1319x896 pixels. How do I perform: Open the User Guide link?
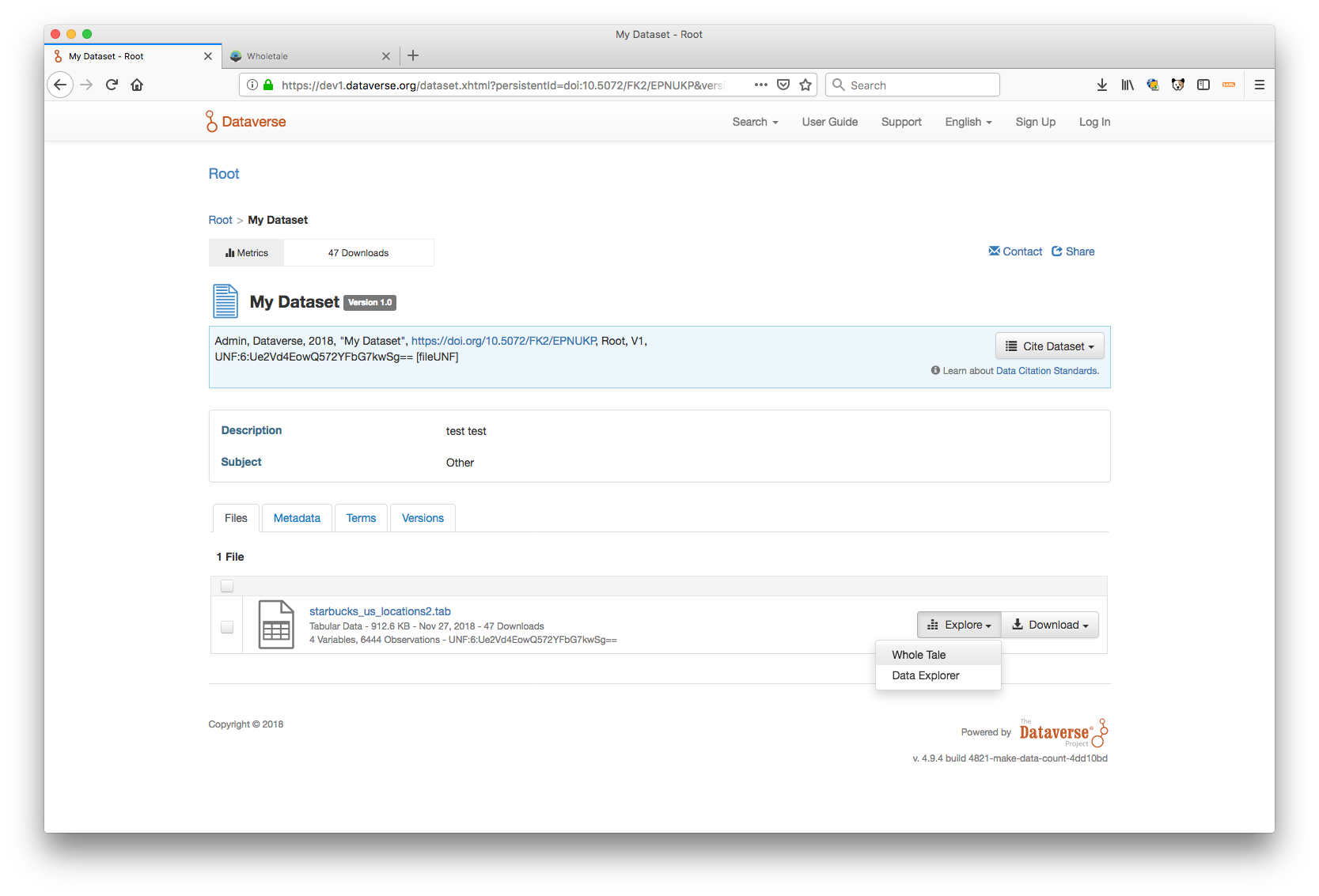829,122
